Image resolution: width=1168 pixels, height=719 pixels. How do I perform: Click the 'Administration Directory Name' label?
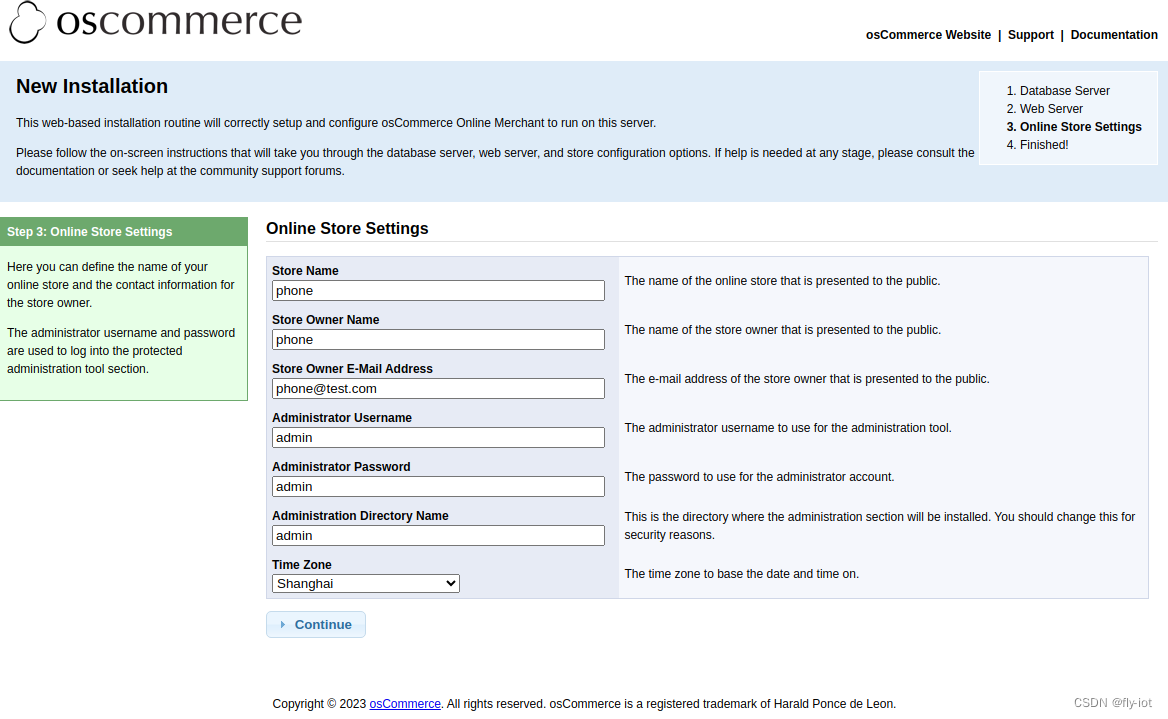(x=361, y=516)
